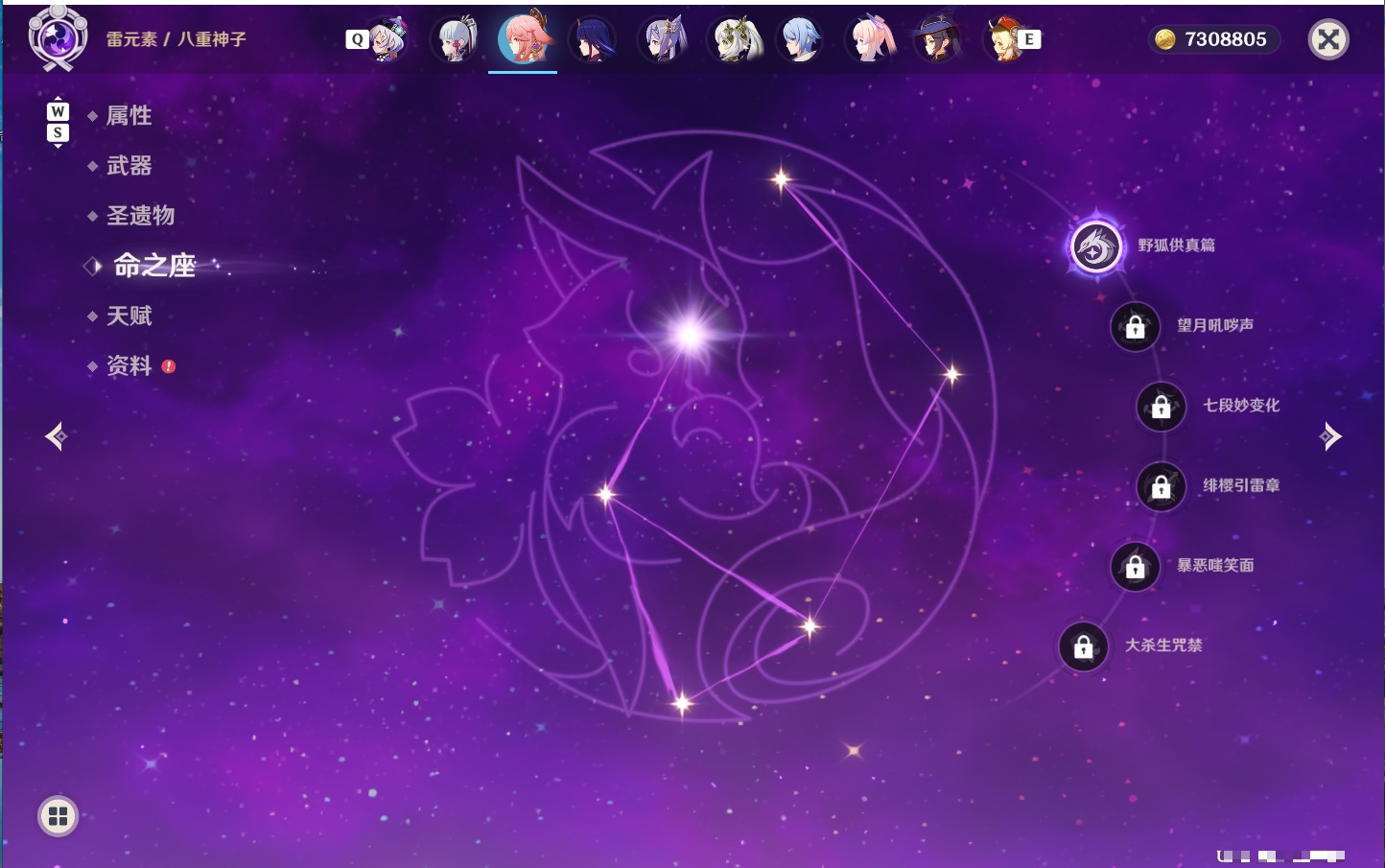Select the unlocked 野狐供真篇 constellation icon

pos(1096,247)
